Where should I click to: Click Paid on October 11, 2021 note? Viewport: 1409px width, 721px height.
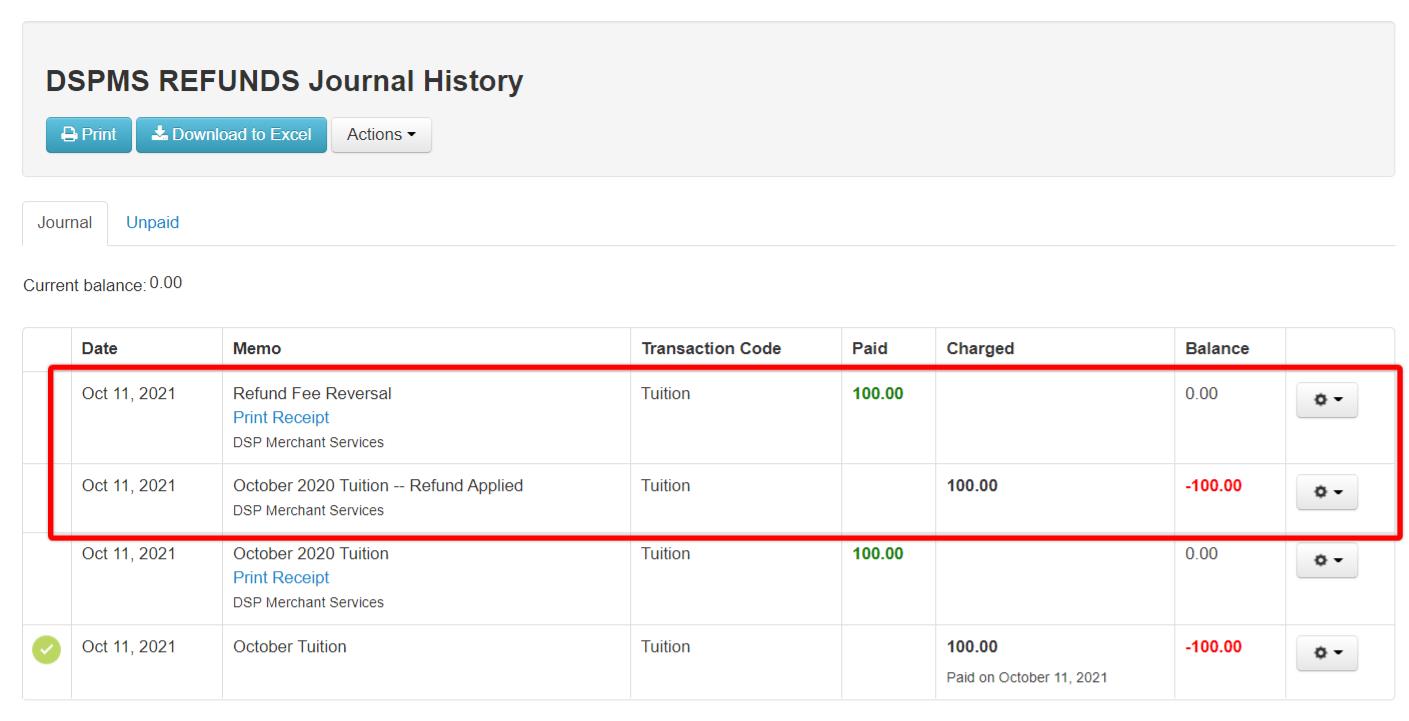point(1027,677)
